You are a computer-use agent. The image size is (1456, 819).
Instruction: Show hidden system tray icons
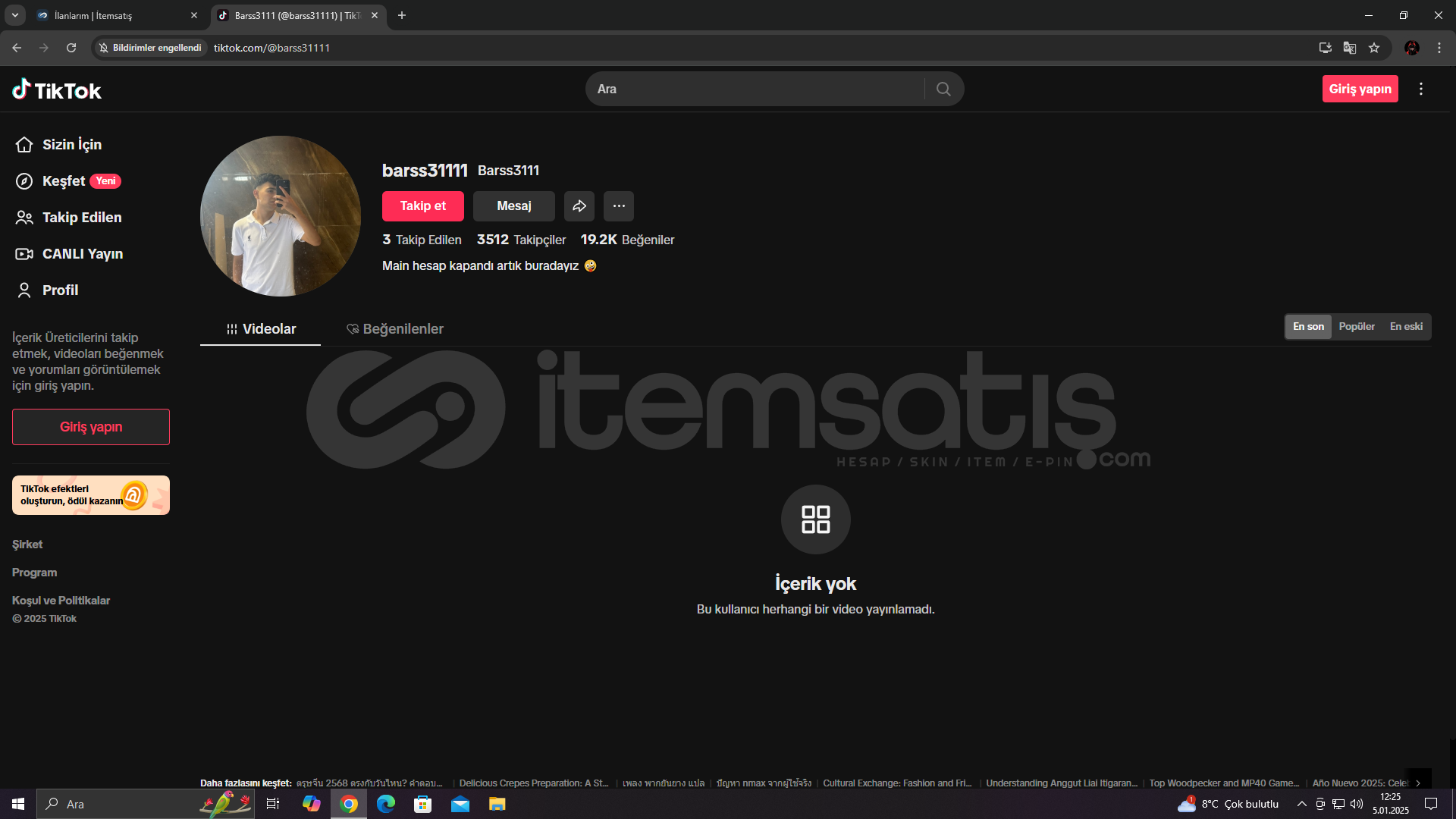(x=1302, y=804)
